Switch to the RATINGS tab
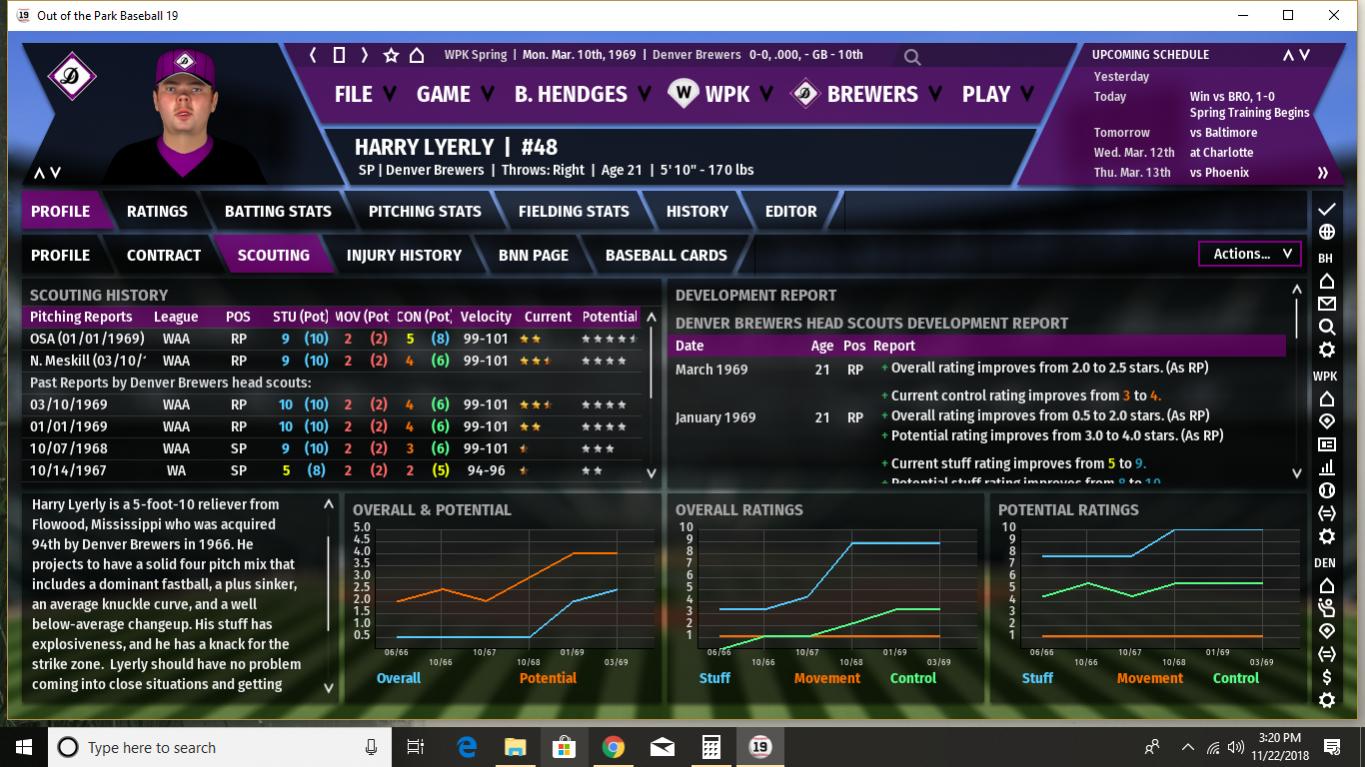This screenshot has height=767, width=1365. click(x=157, y=211)
